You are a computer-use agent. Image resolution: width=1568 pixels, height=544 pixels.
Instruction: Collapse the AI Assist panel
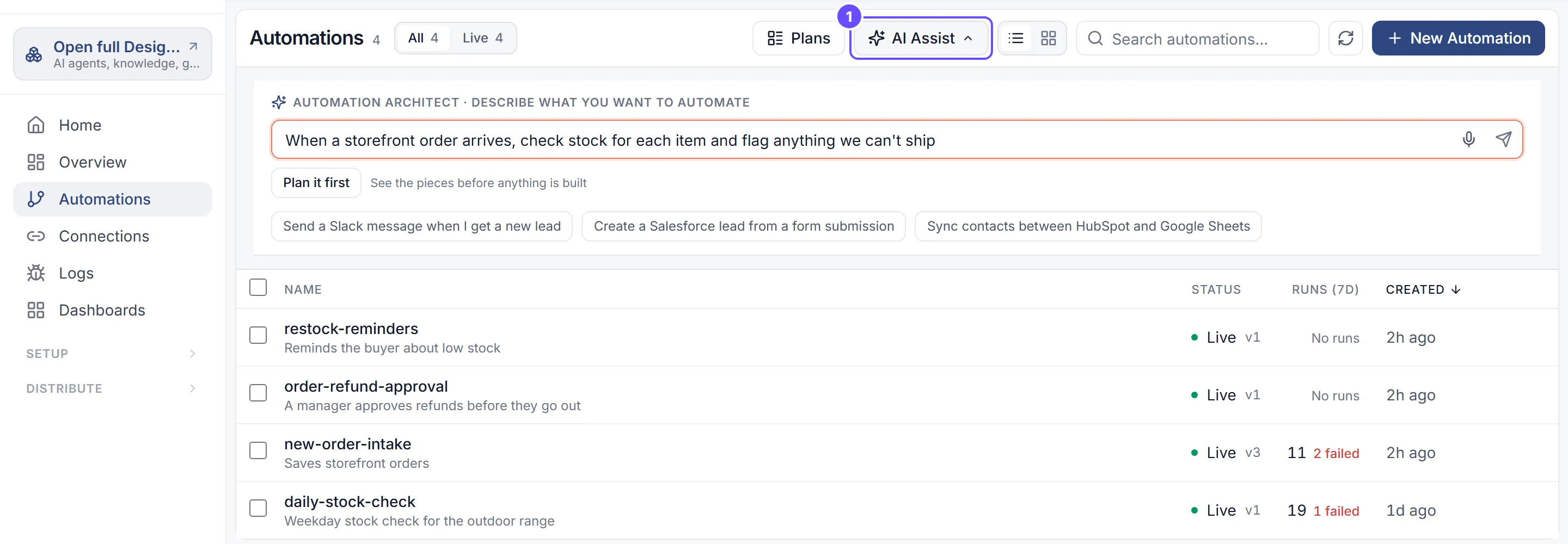(920, 38)
